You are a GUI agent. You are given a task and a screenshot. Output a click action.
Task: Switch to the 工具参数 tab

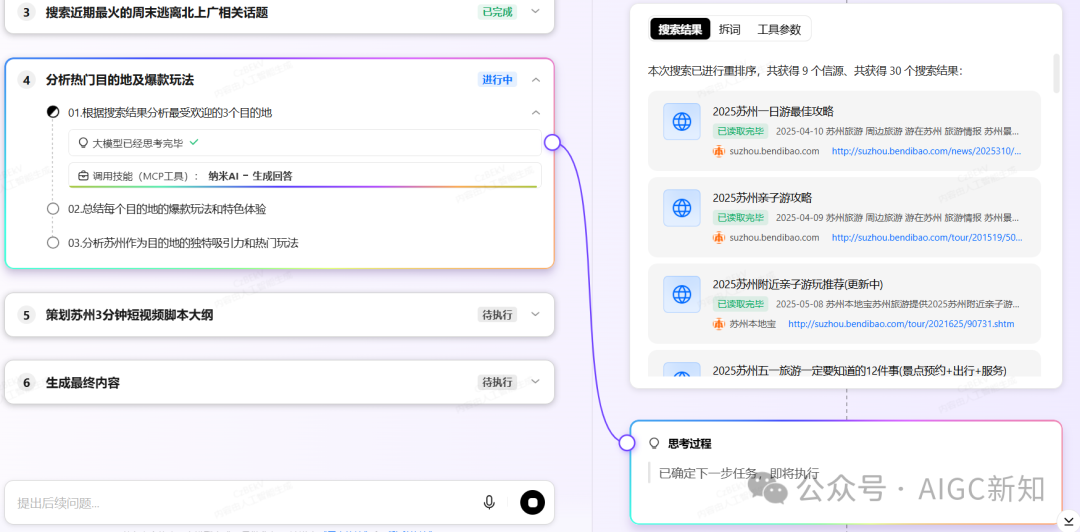coord(779,29)
